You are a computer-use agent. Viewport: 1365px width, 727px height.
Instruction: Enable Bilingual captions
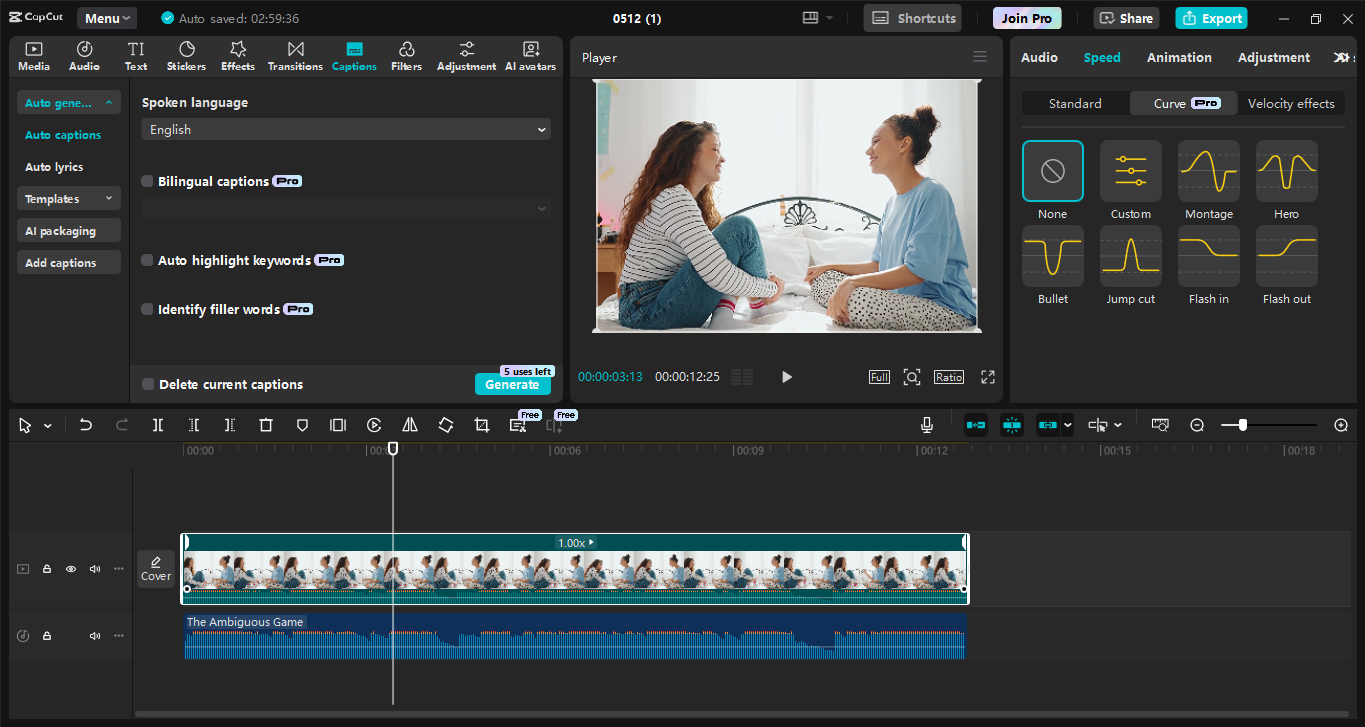[147, 180]
